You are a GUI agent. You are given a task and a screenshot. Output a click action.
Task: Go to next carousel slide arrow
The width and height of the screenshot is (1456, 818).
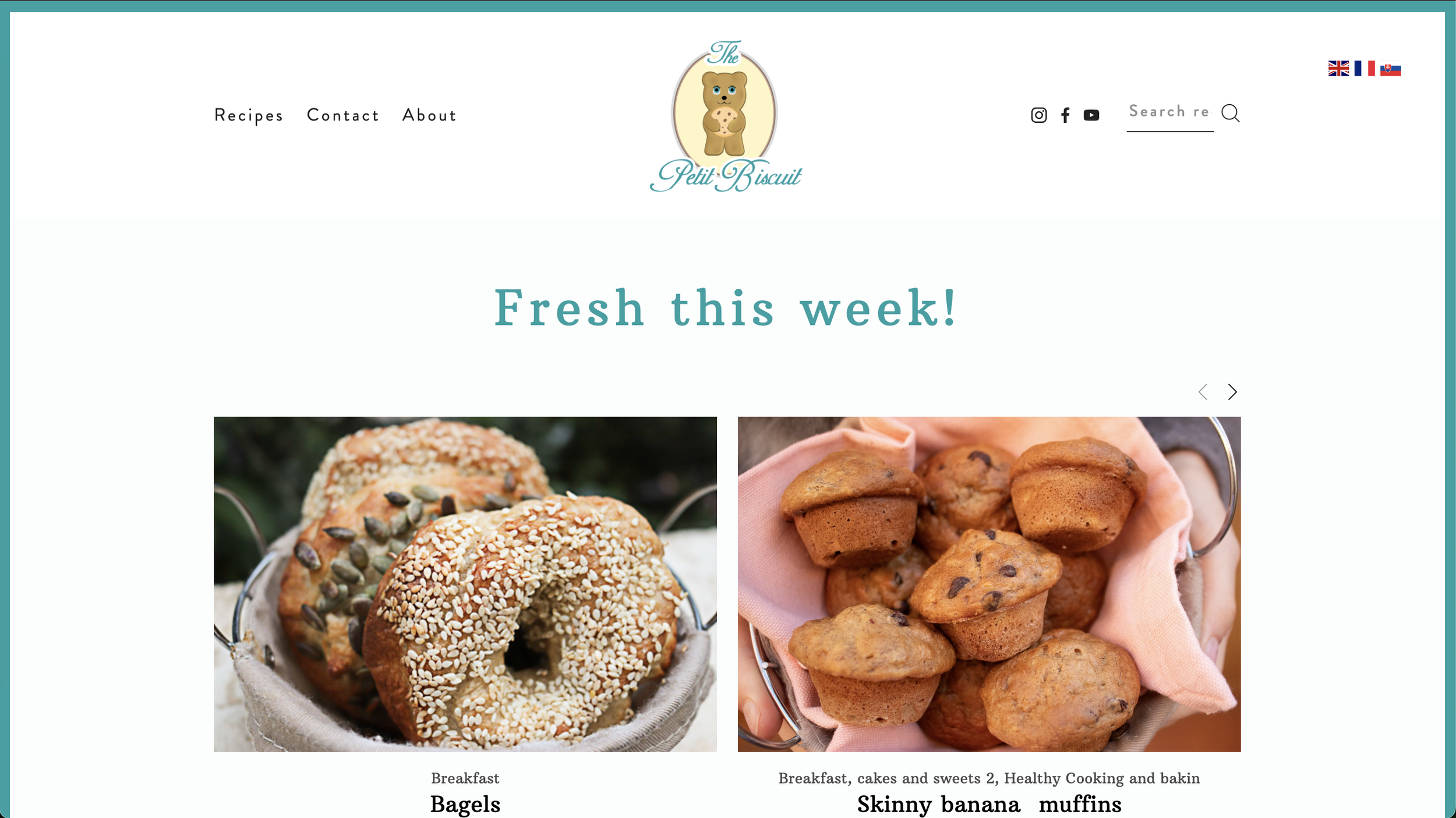click(x=1232, y=392)
